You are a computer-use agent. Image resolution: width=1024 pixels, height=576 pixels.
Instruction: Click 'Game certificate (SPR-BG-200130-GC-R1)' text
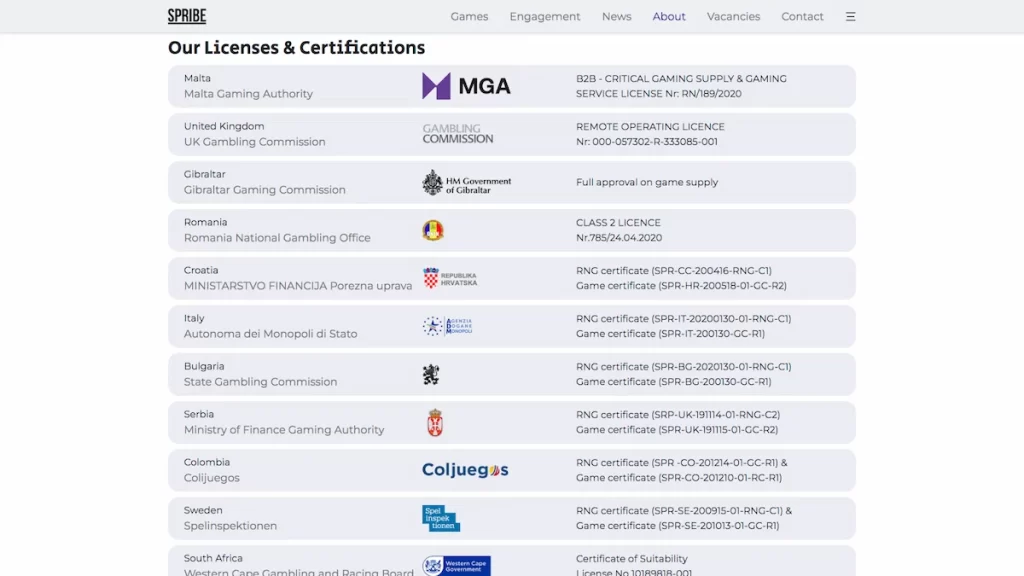click(x=673, y=381)
